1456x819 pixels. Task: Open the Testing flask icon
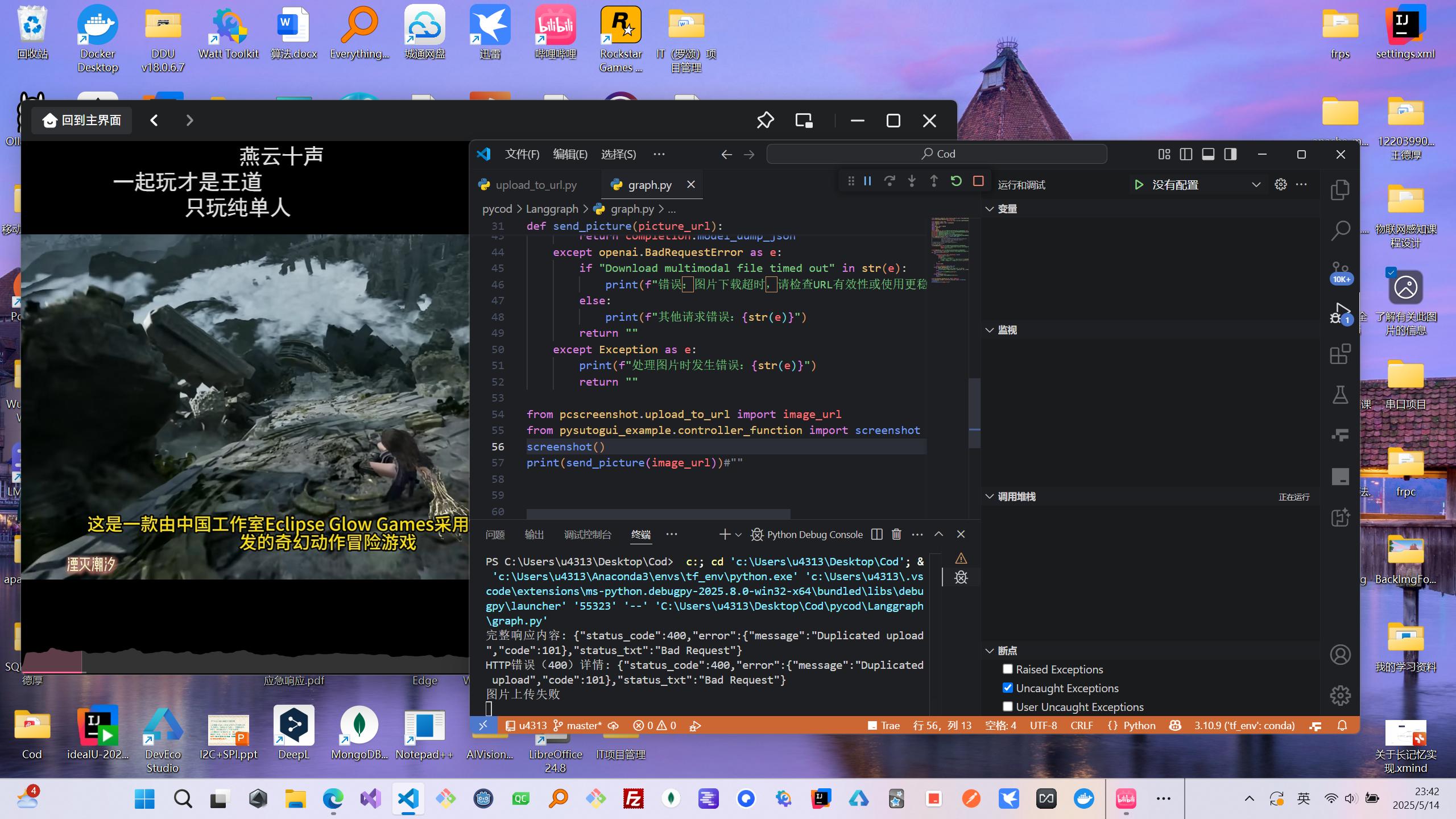tap(1340, 395)
